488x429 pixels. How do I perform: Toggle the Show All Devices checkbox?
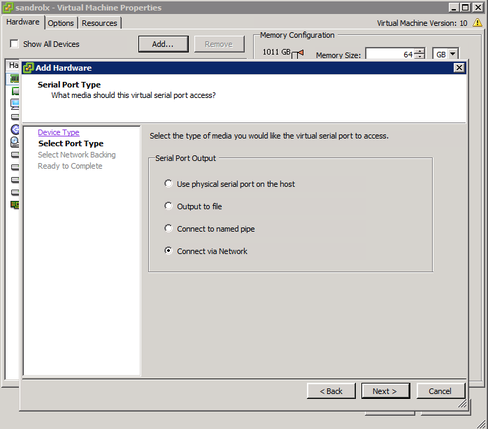click(14, 44)
